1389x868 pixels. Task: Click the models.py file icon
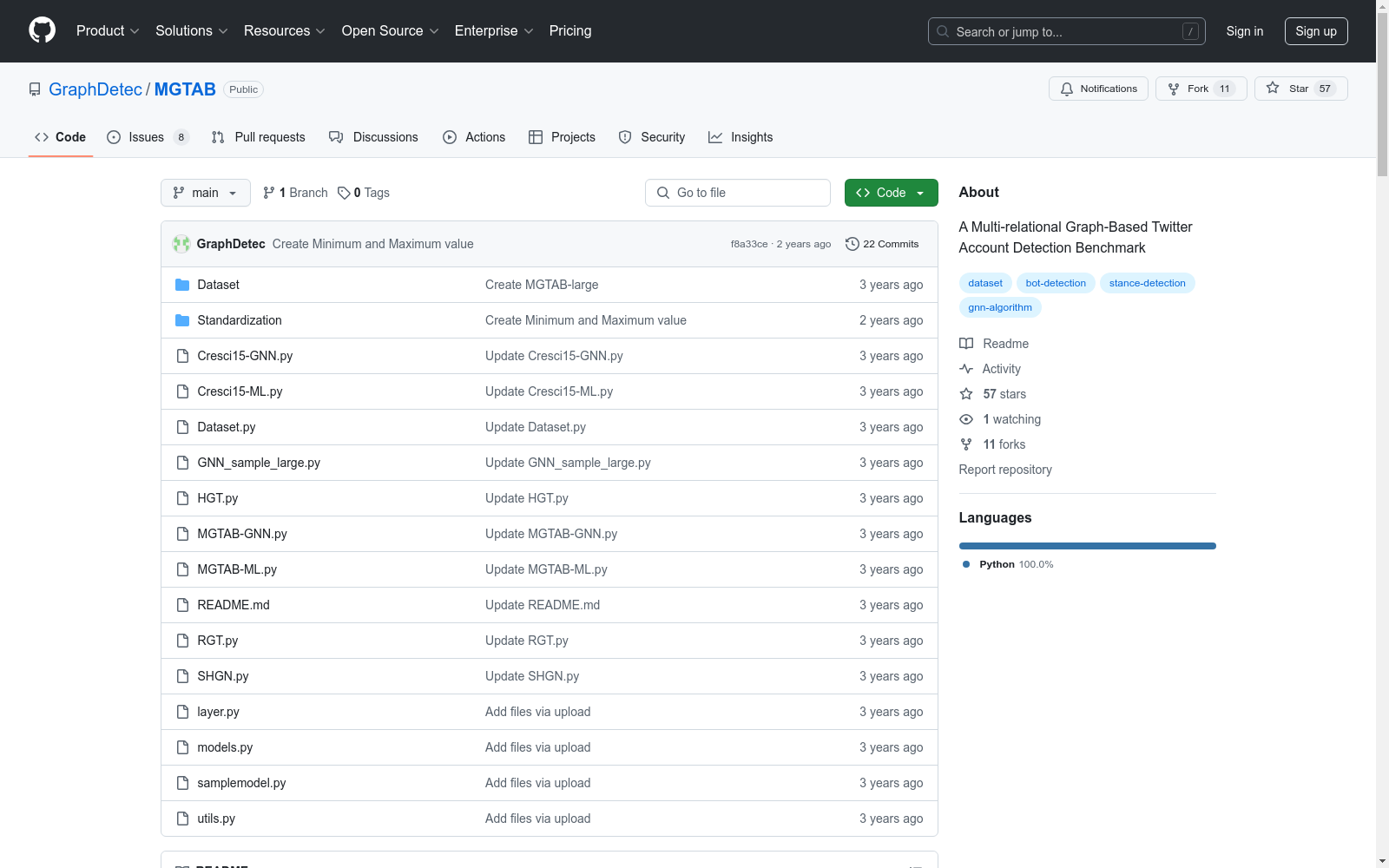pyautogui.click(x=182, y=747)
